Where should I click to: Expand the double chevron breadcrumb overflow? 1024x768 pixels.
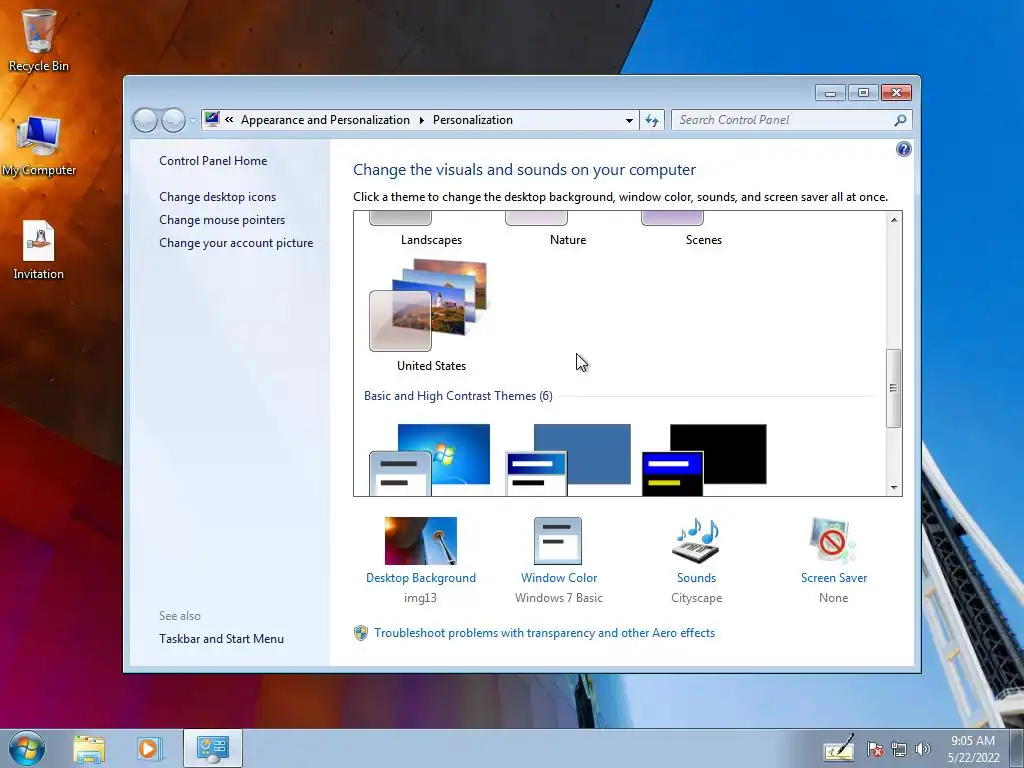point(229,120)
